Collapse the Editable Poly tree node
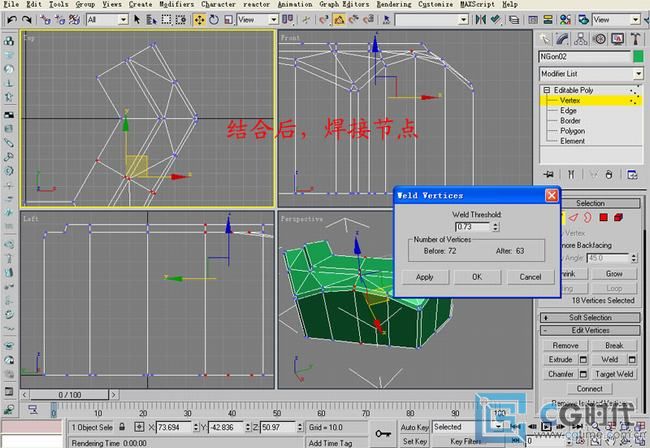Image resolution: width=650 pixels, height=448 pixels. (547, 90)
